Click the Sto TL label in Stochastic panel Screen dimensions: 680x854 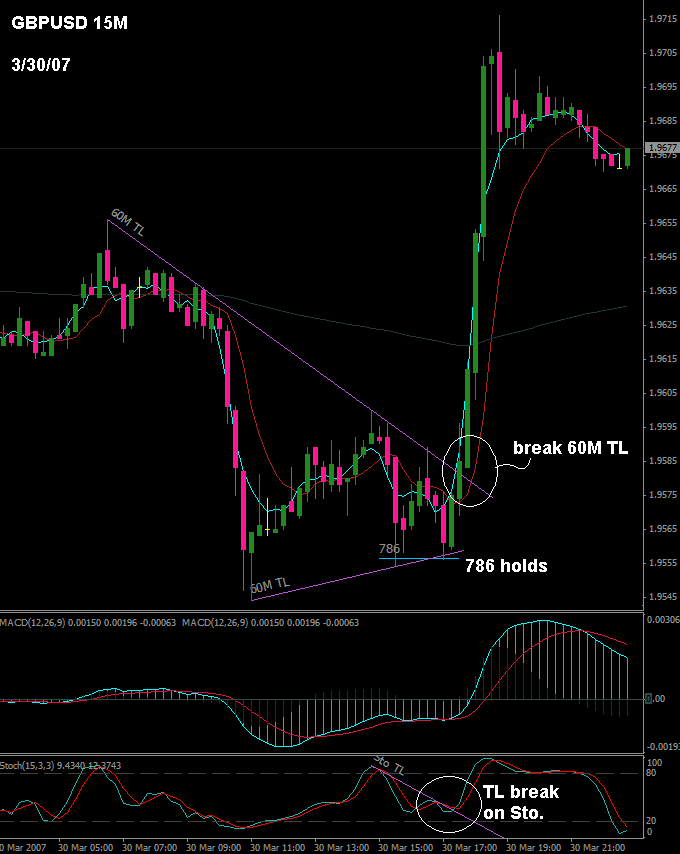[389, 766]
